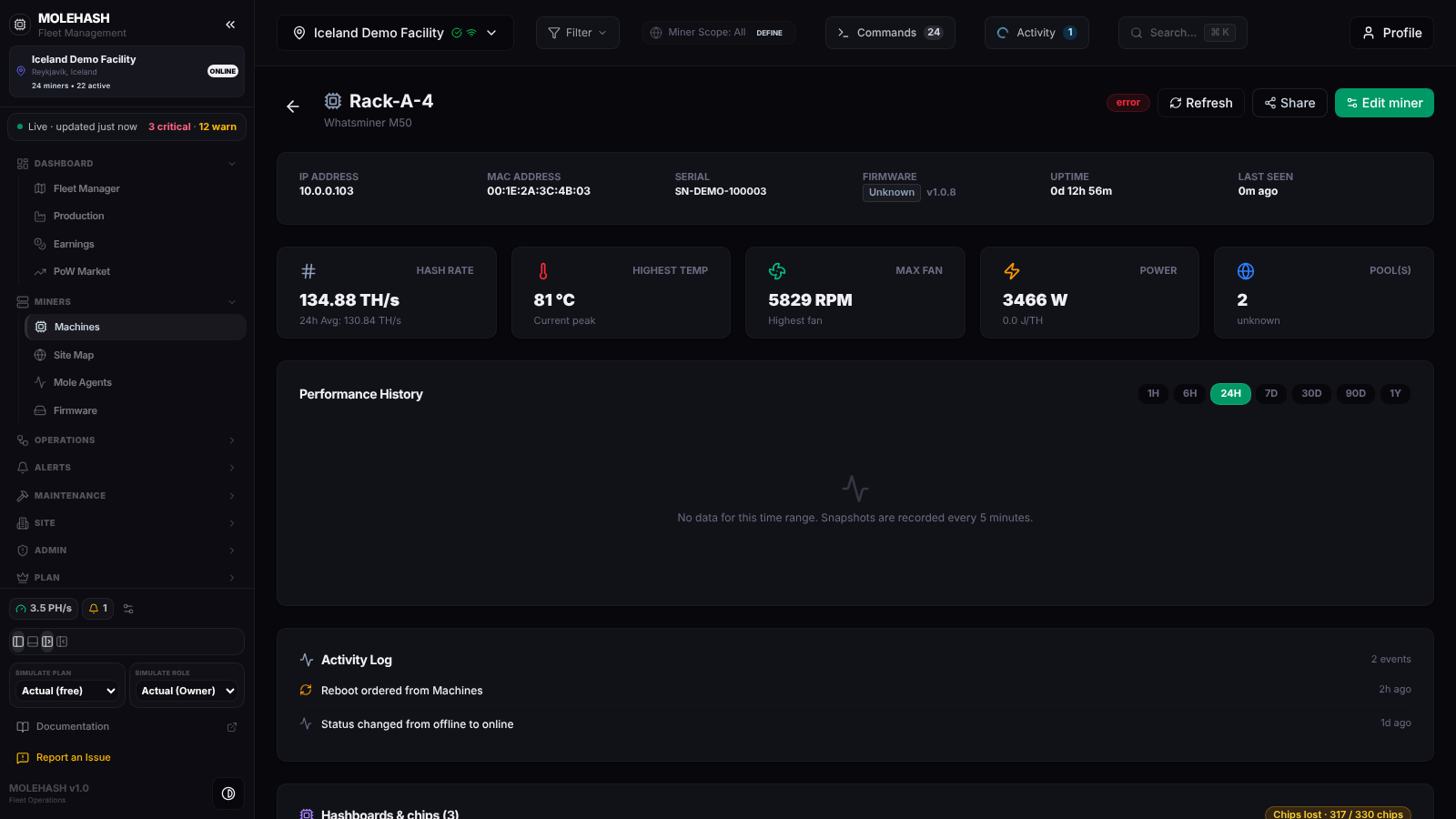Focus the Search field

pyautogui.click(x=1182, y=33)
